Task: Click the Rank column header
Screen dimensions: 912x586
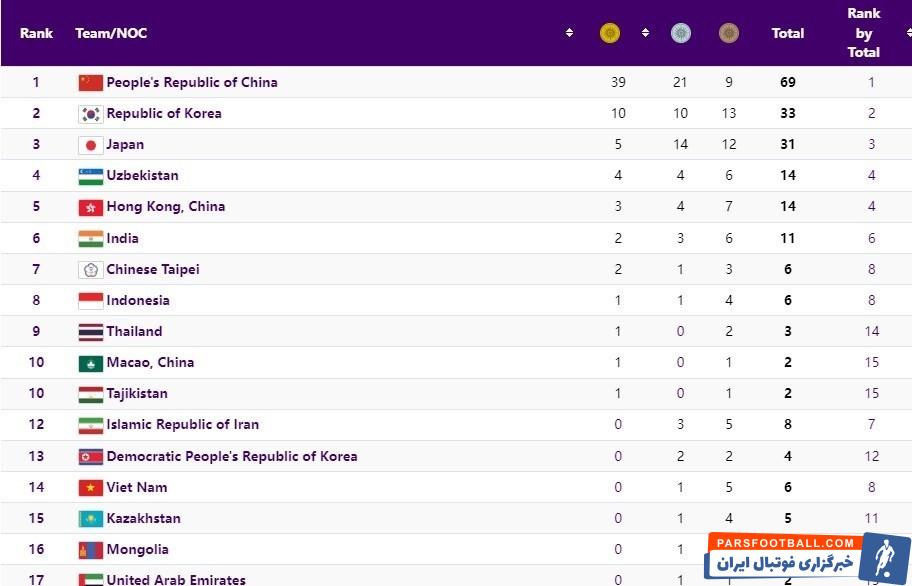Action: 36,33
